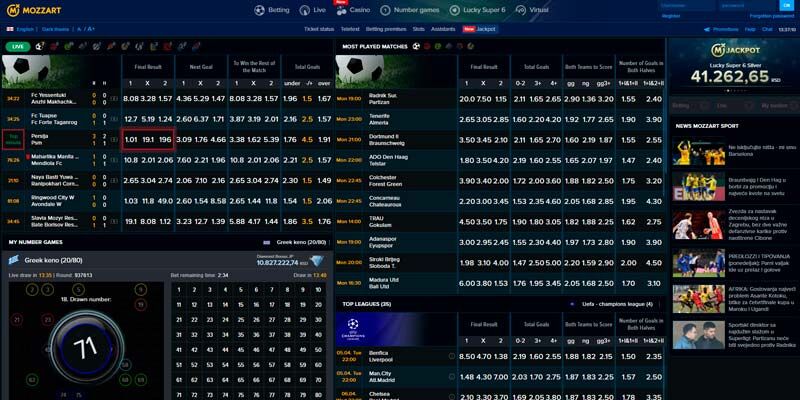Image resolution: width=800 pixels, height=400 pixels.
Task: Open the New Jackpot menu item
Action: (479, 29)
